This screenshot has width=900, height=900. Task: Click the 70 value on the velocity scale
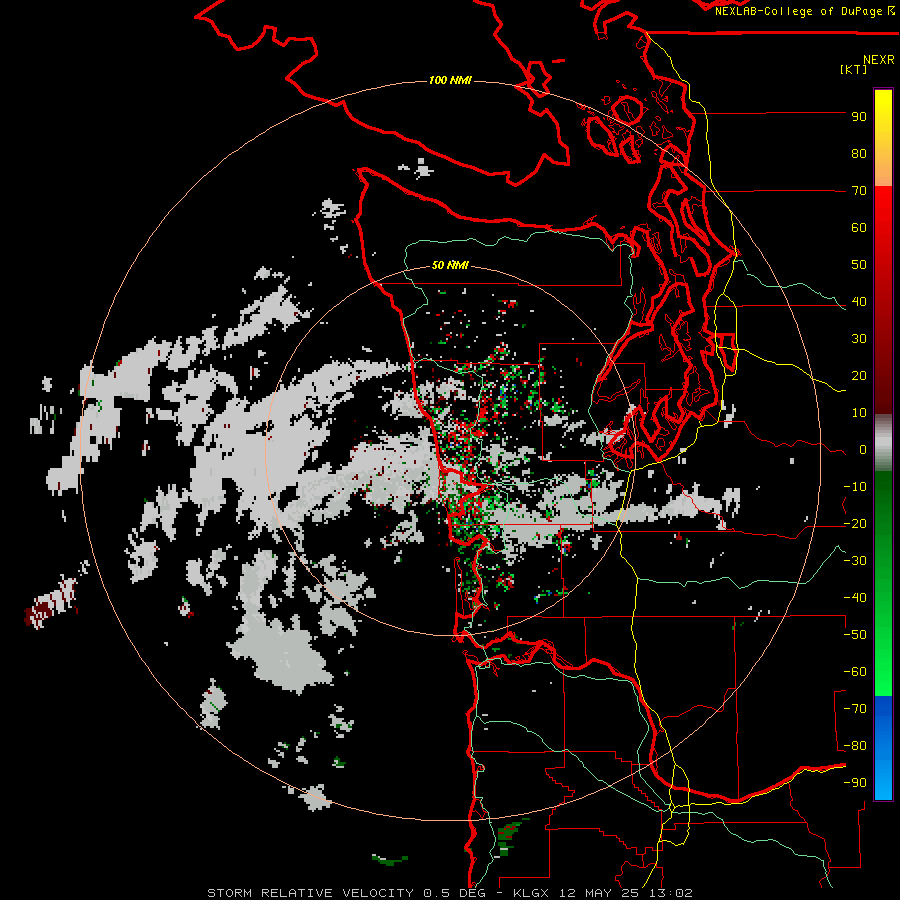click(x=859, y=191)
